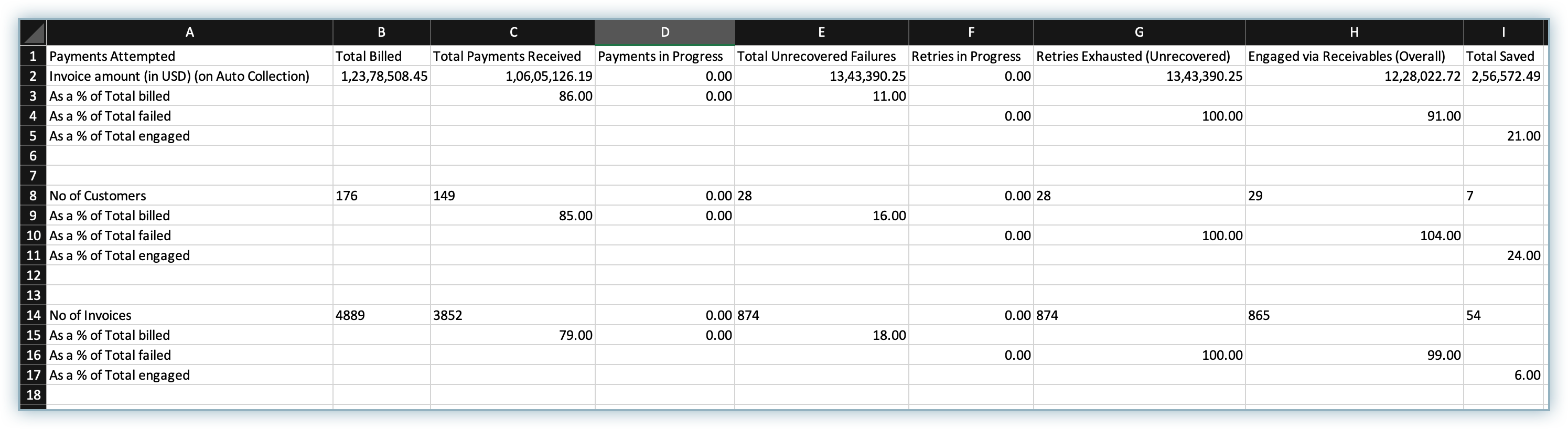Click 'Total Payments Received' cell
Screen dimensions: 1568x429
pos(513,56)
